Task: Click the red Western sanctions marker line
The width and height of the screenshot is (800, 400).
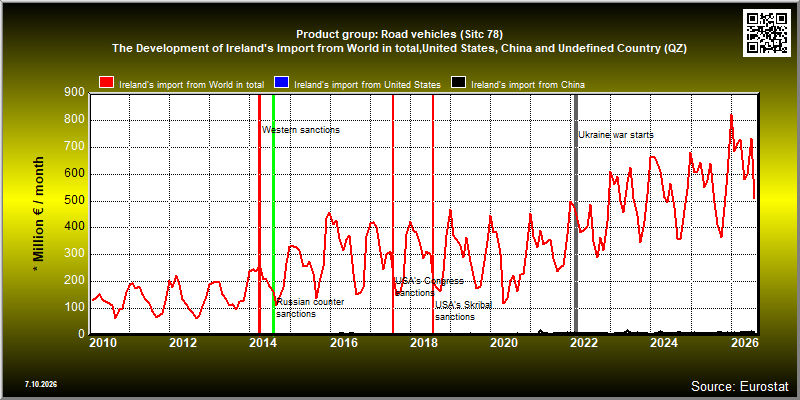Action: pos(259,214)
